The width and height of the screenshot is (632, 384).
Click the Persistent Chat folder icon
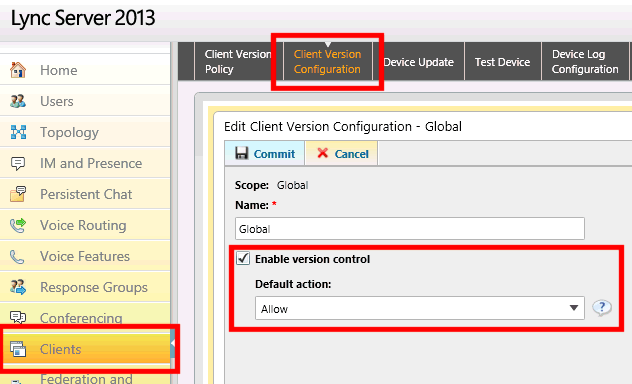click(x=18, y=194)
